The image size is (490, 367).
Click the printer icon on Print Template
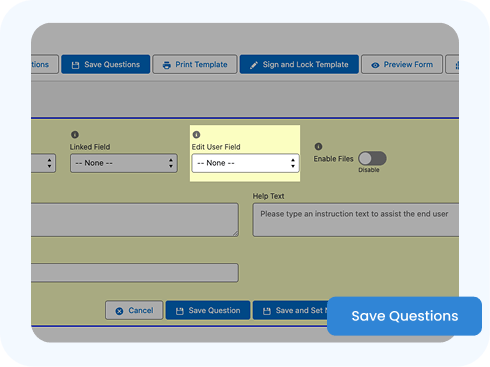pos(166,65)
